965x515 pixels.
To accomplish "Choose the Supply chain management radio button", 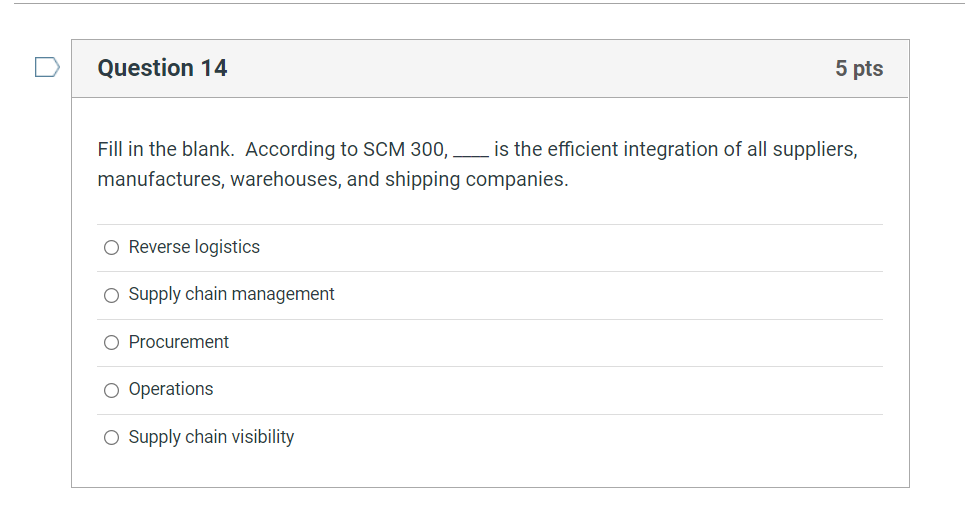I will 111,295.
